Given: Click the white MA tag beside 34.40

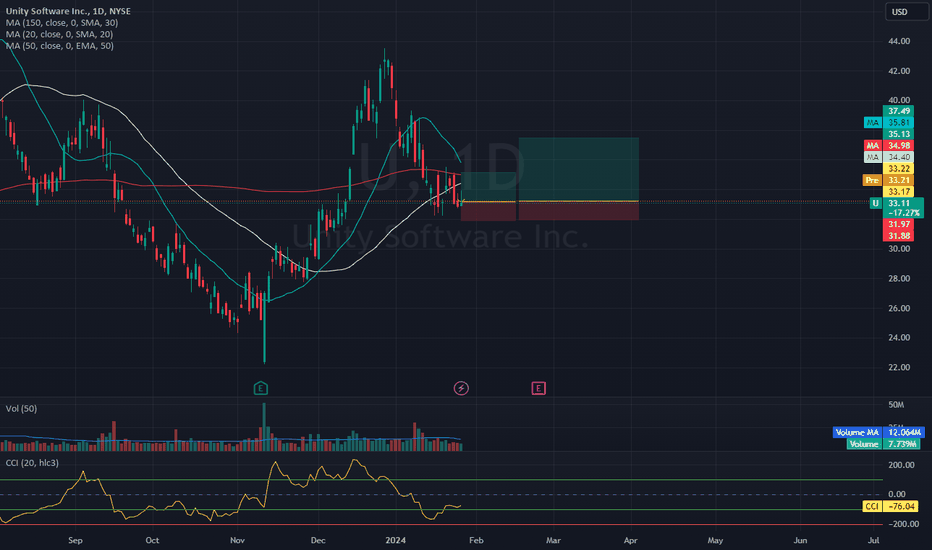Looking at the screenshot, I should [872, 157].
